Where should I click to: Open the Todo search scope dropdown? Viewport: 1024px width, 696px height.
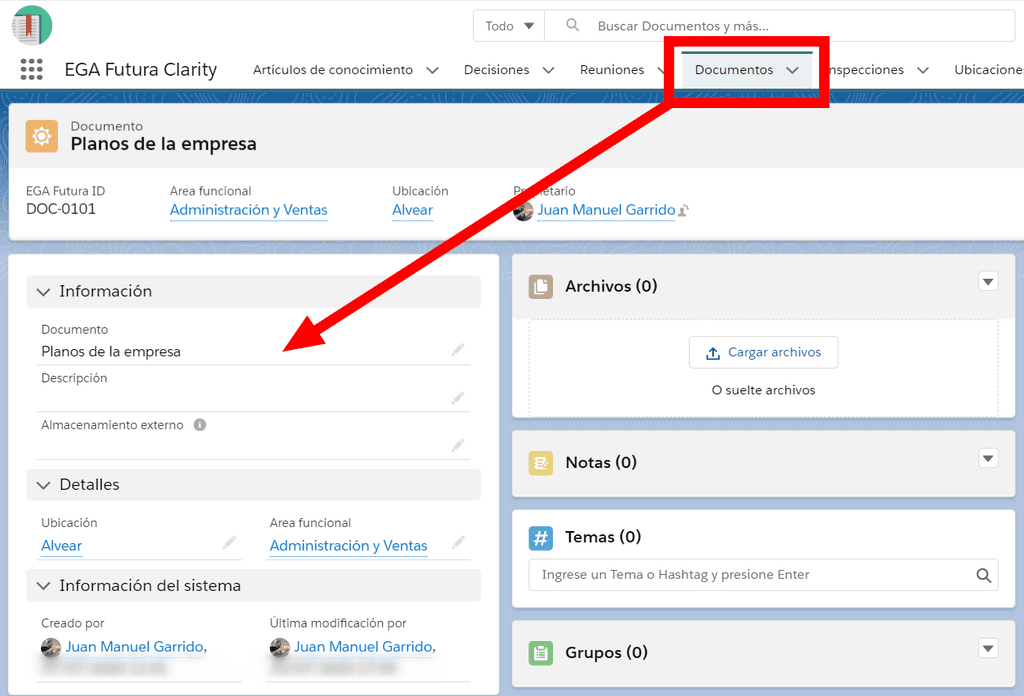(x=509, y=26)
